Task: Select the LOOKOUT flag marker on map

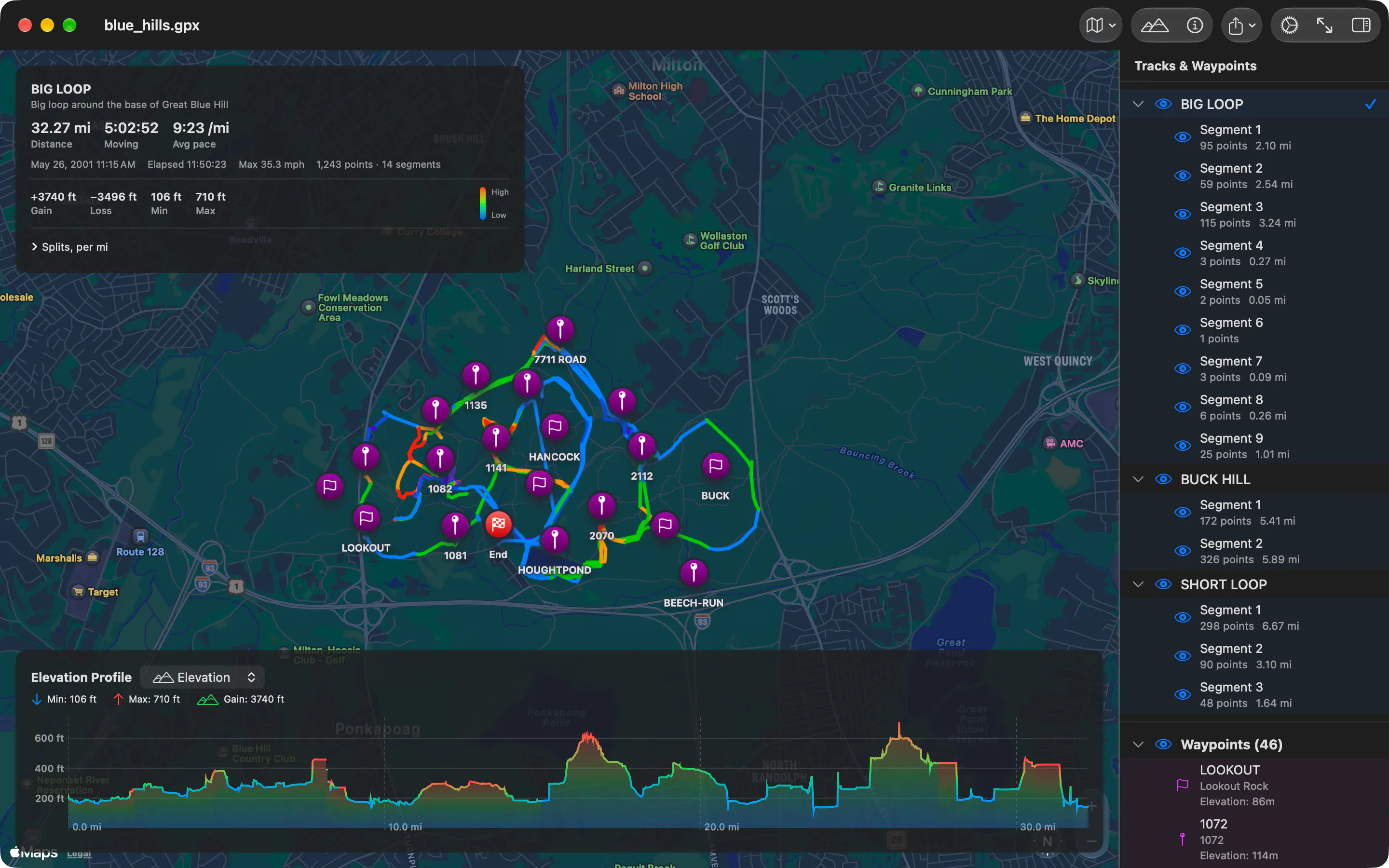Action: pos(366,518)
